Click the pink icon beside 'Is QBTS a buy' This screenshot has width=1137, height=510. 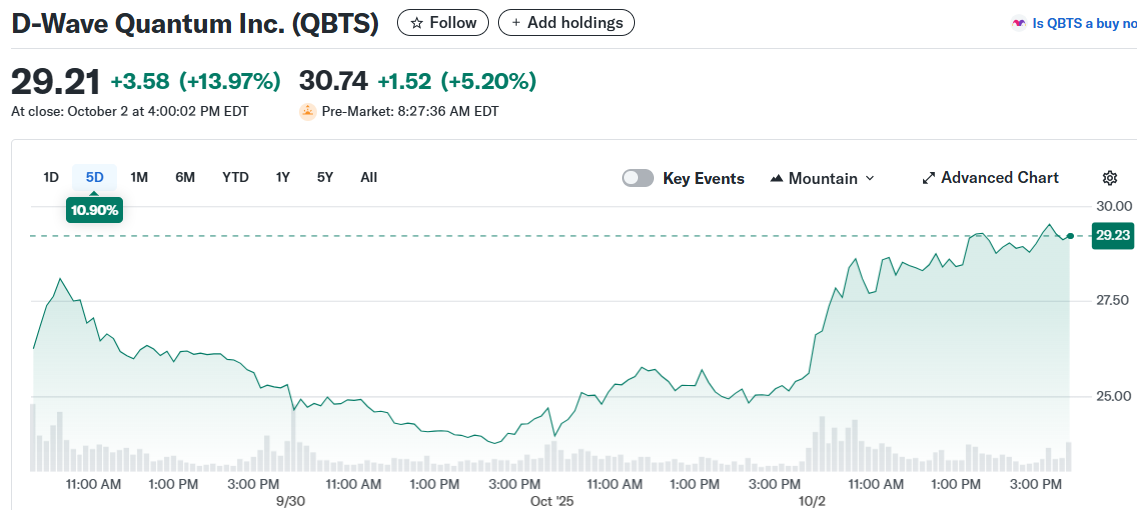[1019, 23]
